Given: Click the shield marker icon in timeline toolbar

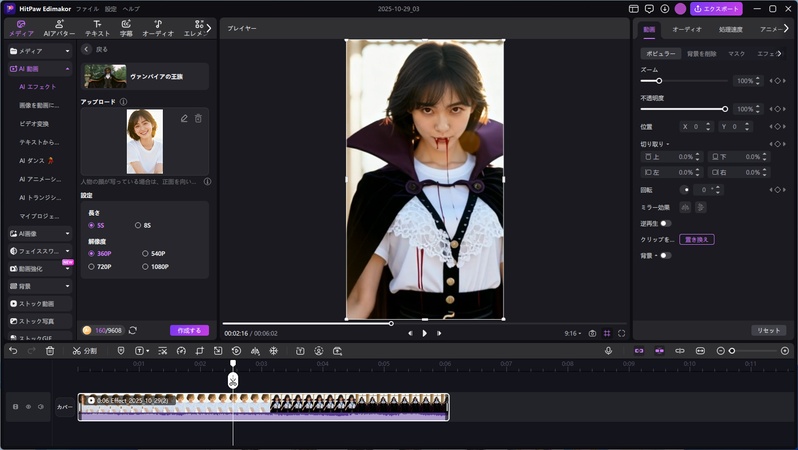Looking at the screenshot, I should click(x=121, y=351).
